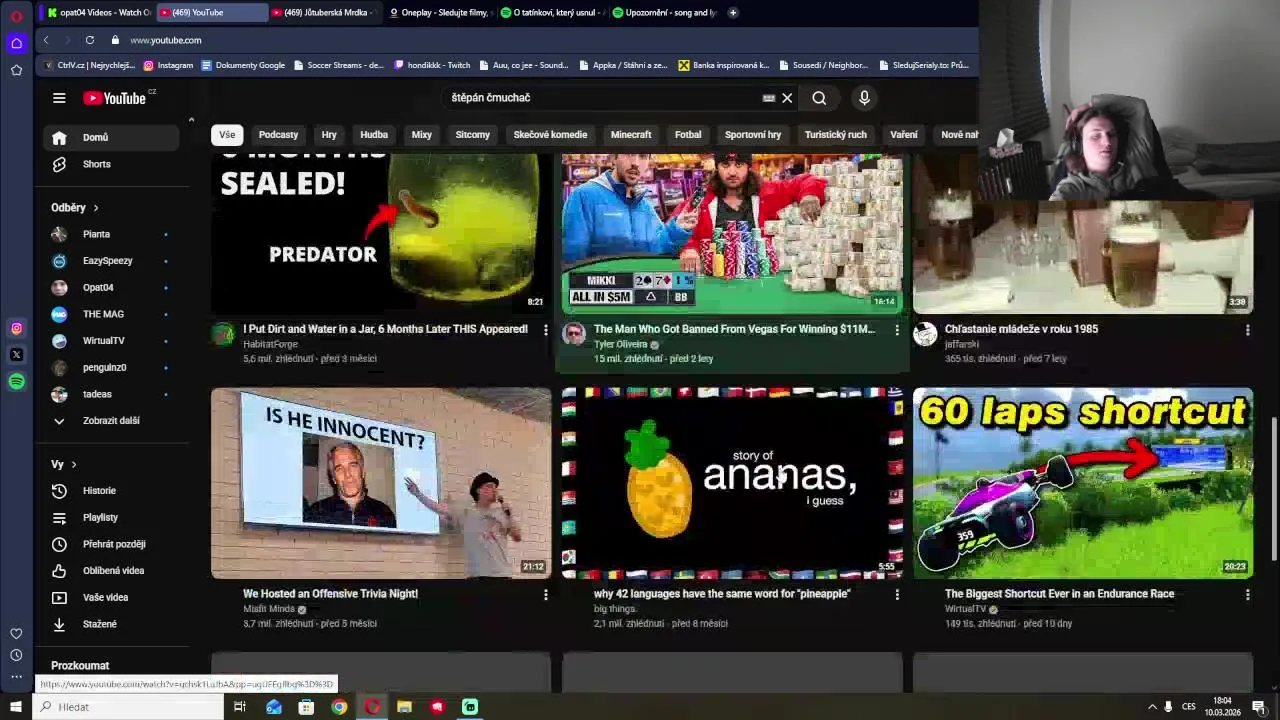Open Přehrát později list
The height and width of the screenshot is (720, 1280).
click(x=111, y=544)
